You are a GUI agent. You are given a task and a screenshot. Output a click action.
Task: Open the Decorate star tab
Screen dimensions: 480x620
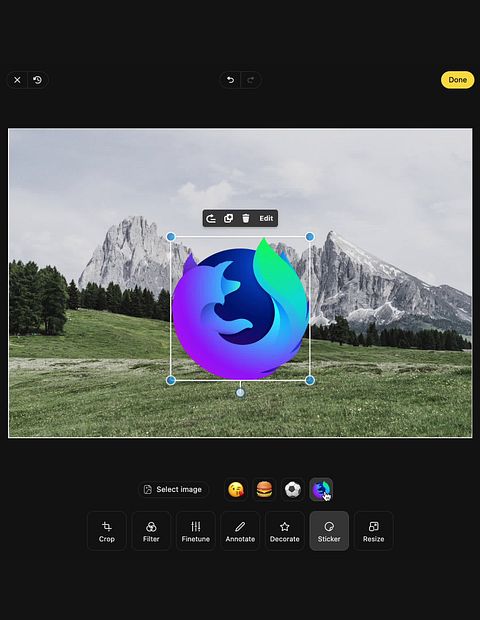(285, 531)
